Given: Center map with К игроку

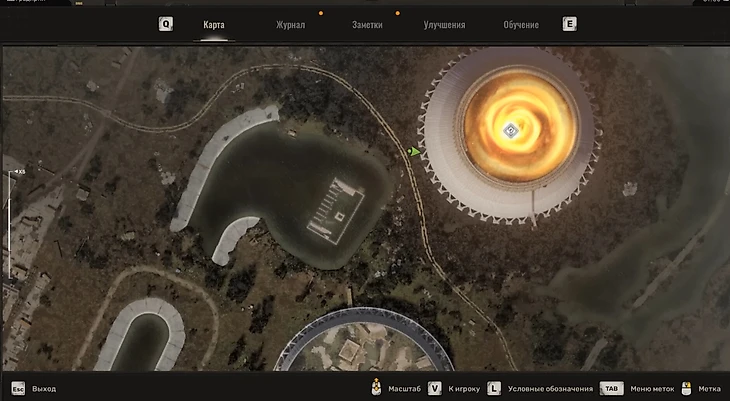Looking at the screenshot, I should pyautogui.click(x=463, y=388).
